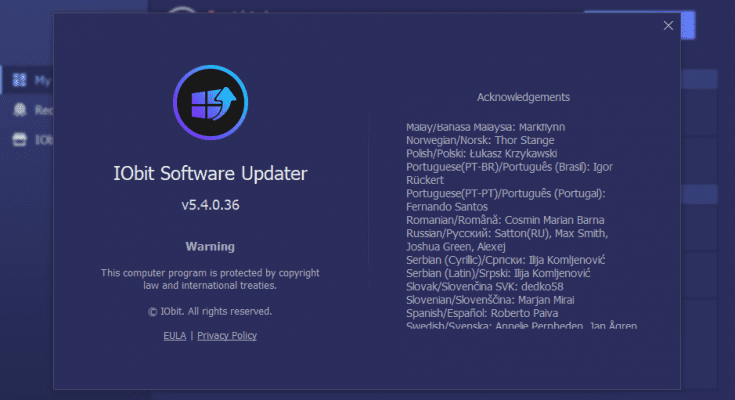
Task: Select the Slovak/Slovenčina translator entry
Action: click(480, 285)
